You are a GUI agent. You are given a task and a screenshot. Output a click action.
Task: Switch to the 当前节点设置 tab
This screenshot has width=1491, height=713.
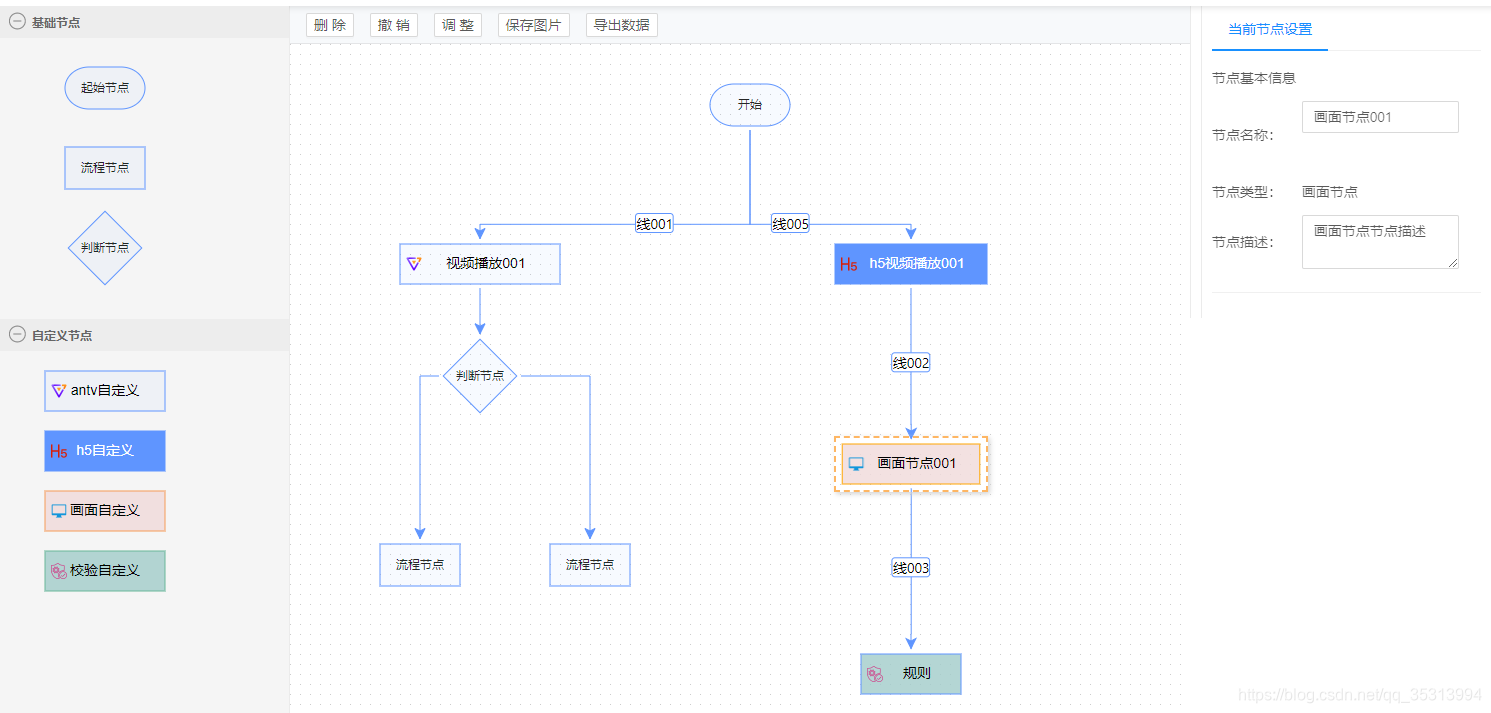(x=1270, y=29)
